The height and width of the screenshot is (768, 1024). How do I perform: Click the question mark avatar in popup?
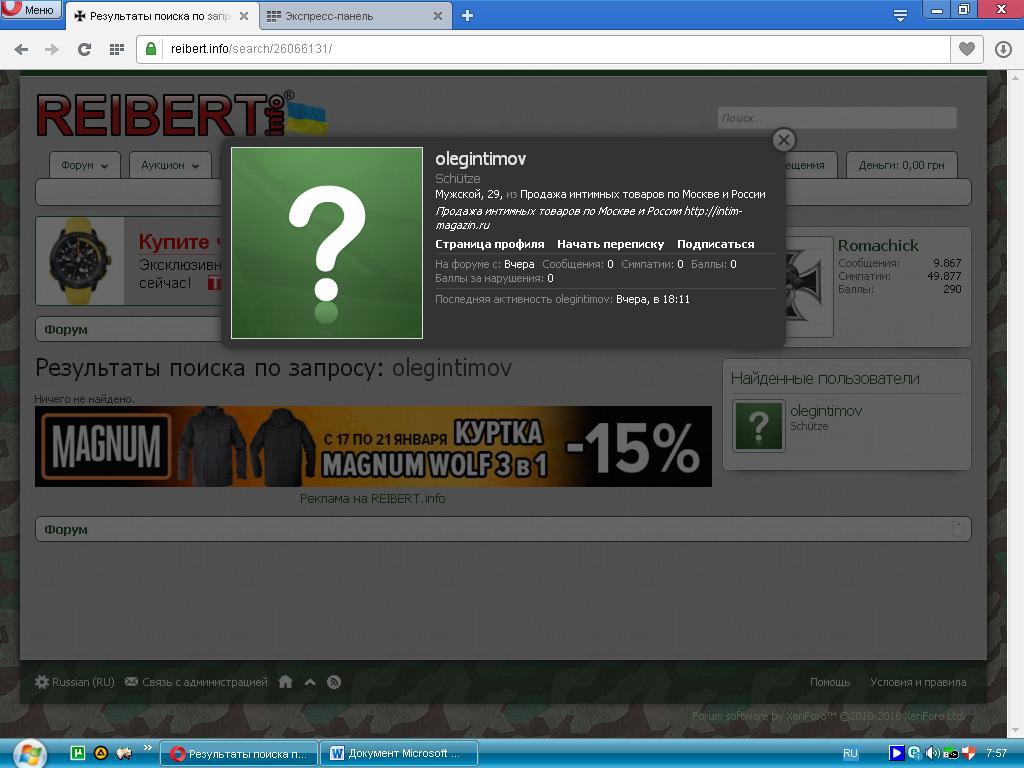(327, 243)
